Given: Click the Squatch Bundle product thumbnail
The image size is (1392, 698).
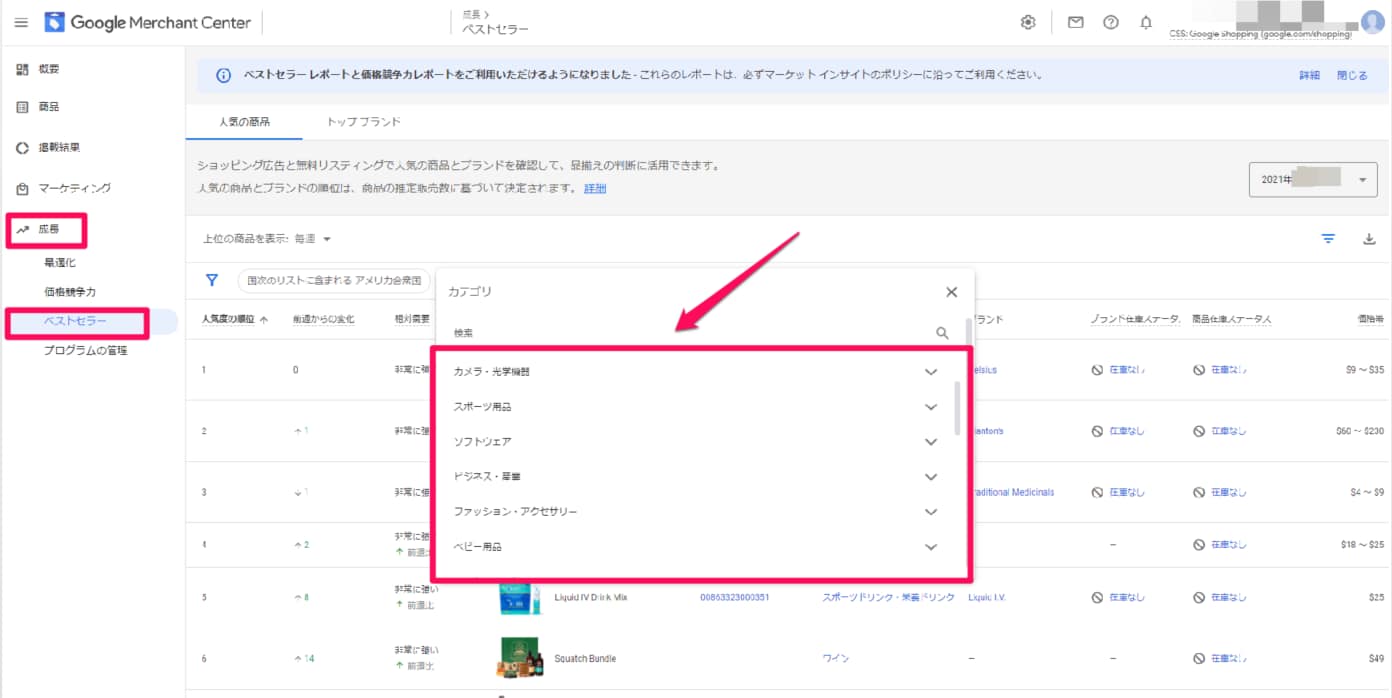Looking at the screenshot, I should 518,657.
